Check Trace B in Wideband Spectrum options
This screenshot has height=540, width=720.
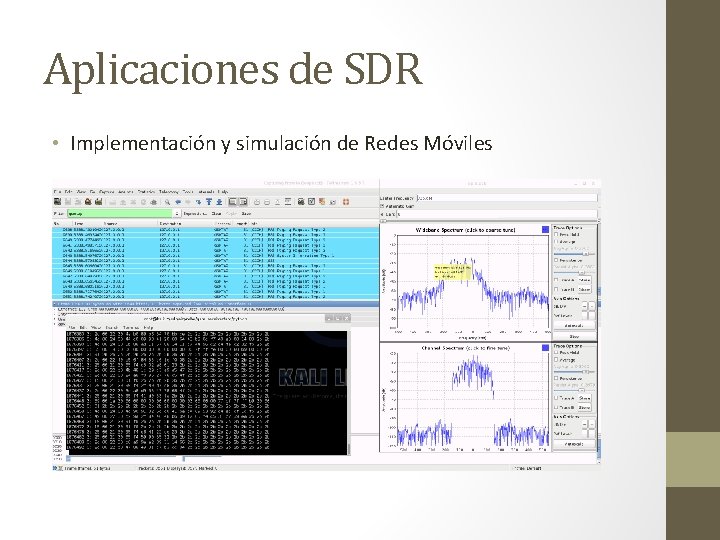[x=556, y=289]
